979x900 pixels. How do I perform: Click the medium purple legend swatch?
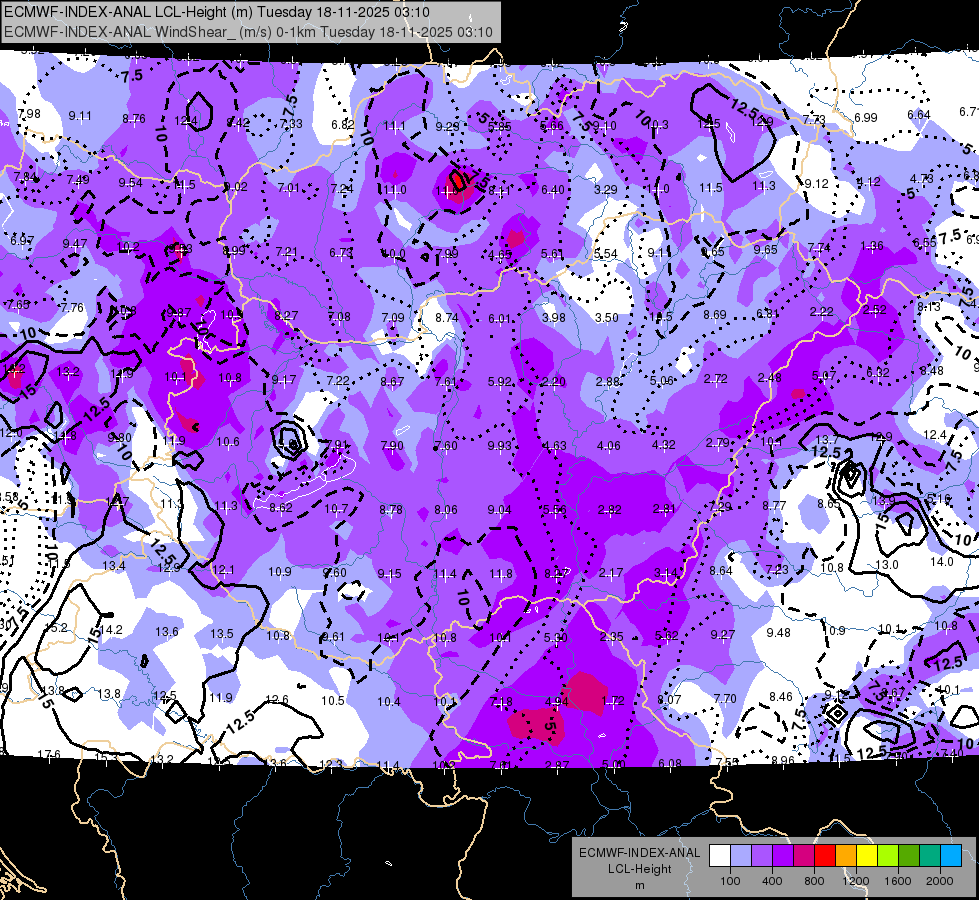pyautogui.click(x=762, y=856)
